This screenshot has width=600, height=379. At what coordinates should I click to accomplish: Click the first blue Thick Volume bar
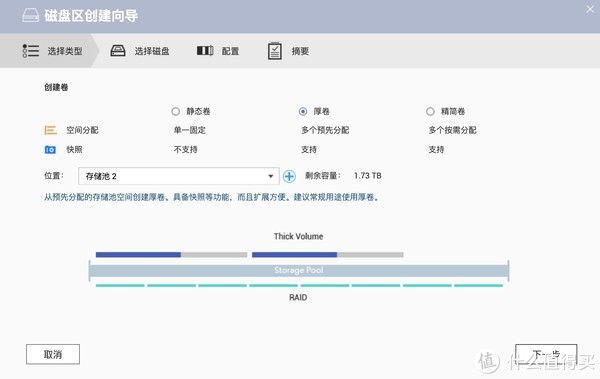click(x=138, y=255)
